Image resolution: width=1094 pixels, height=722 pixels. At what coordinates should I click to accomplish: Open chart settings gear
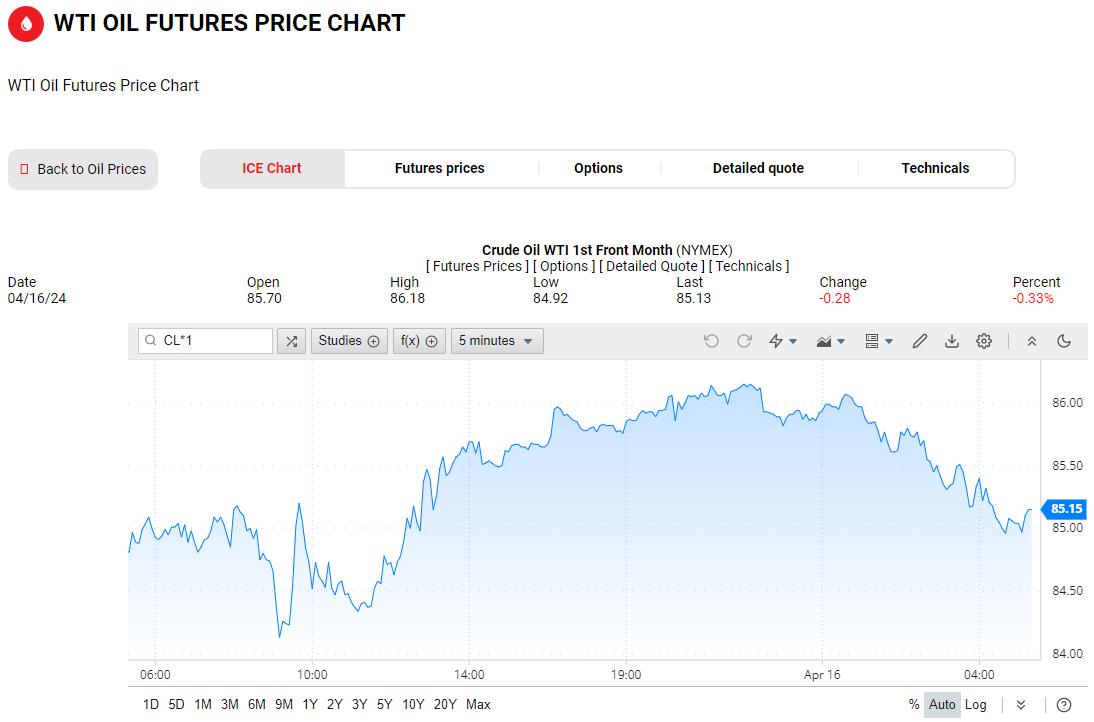984,341
